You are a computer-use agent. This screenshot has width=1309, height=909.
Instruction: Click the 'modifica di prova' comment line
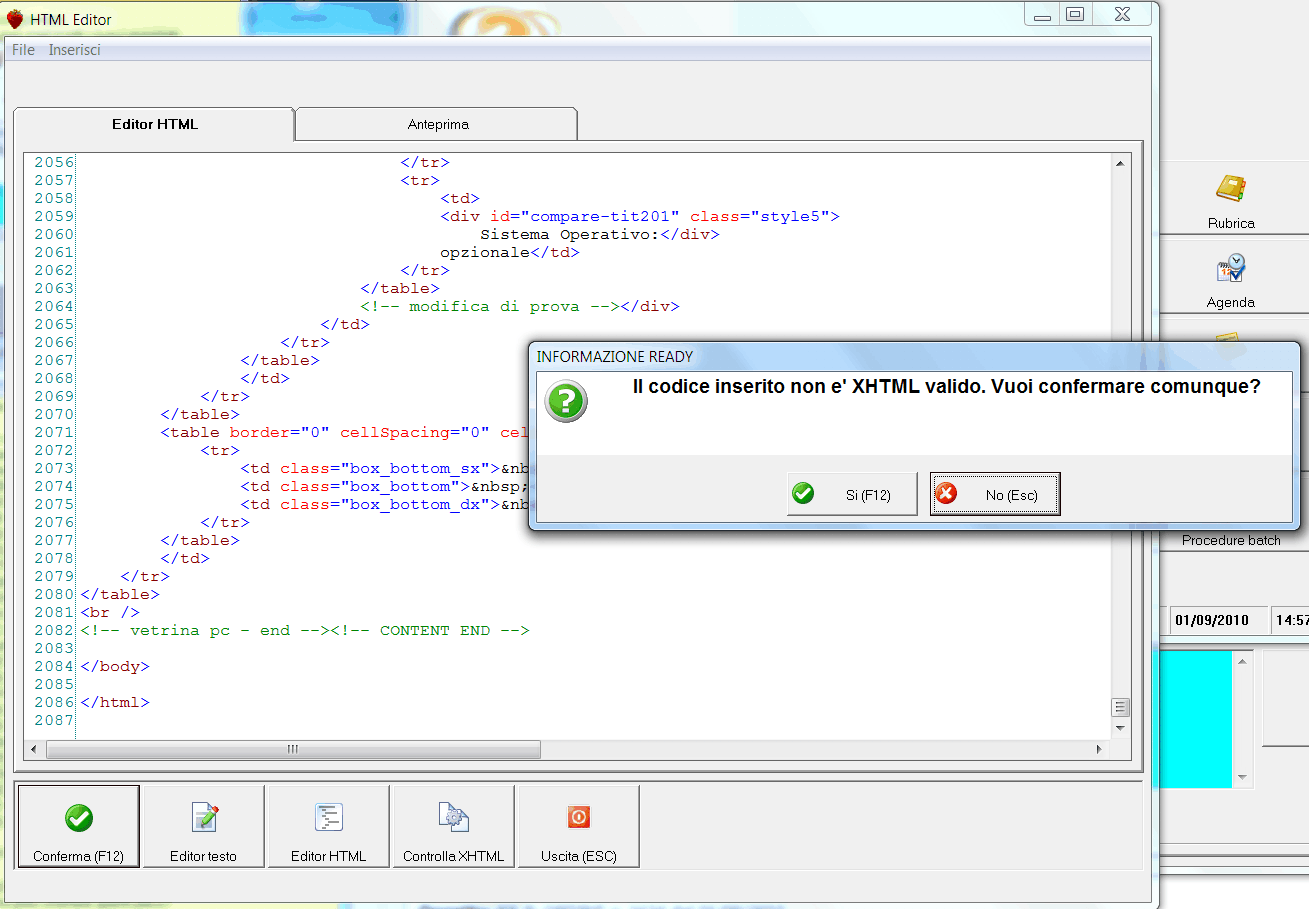(520, 306)
